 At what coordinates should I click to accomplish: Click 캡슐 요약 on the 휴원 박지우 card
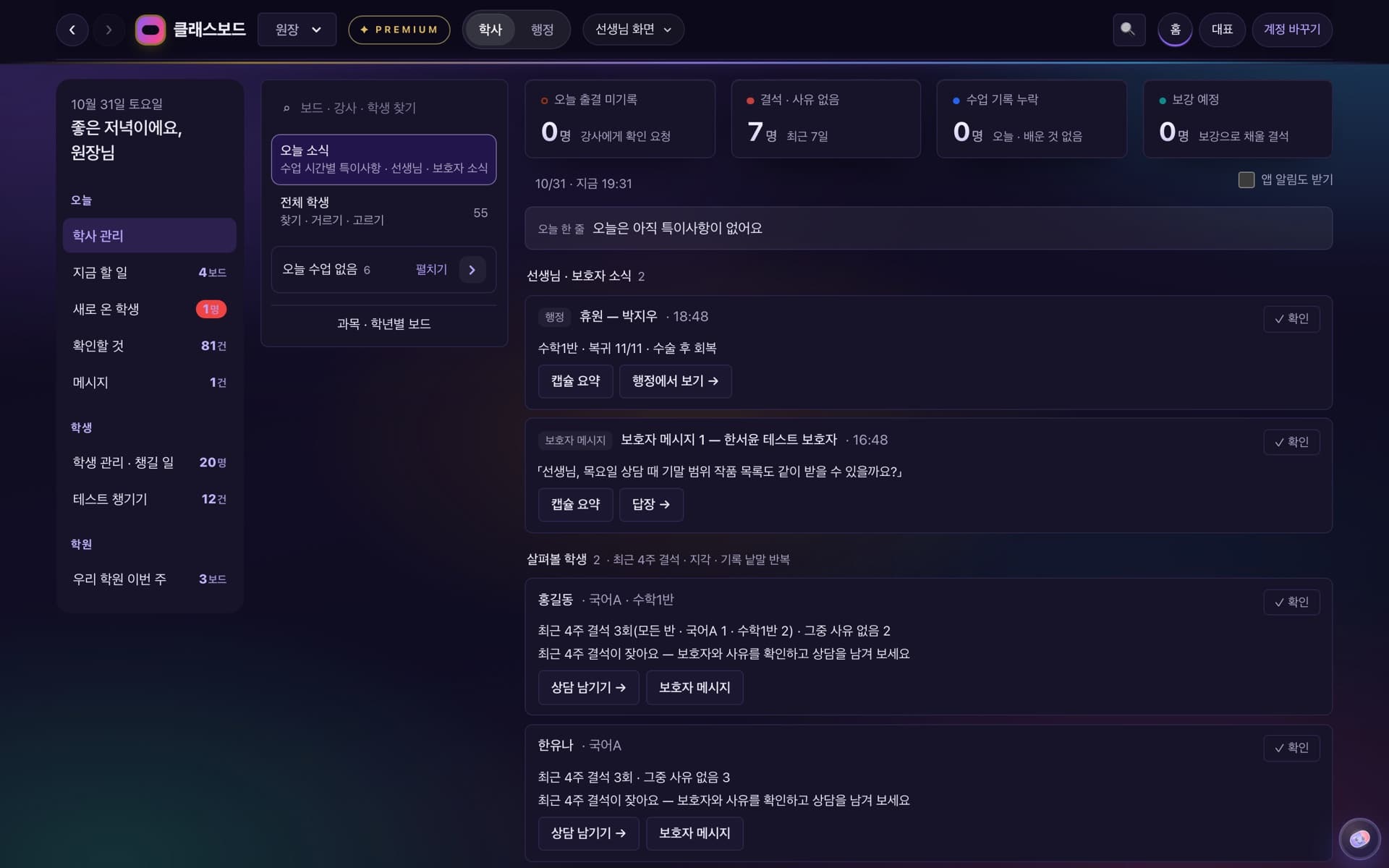tap(576, 381)
